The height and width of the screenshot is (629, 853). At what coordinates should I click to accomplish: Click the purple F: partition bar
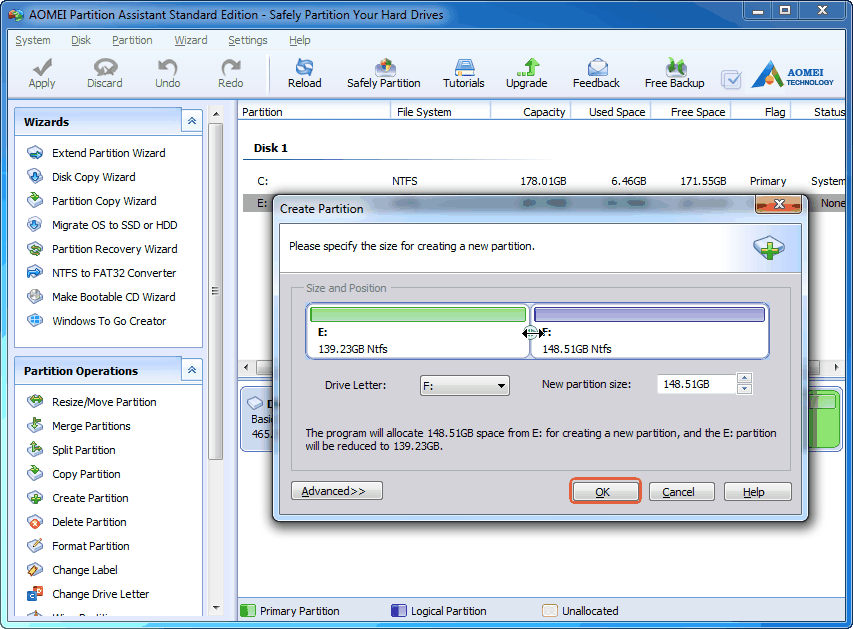[649, 314]
